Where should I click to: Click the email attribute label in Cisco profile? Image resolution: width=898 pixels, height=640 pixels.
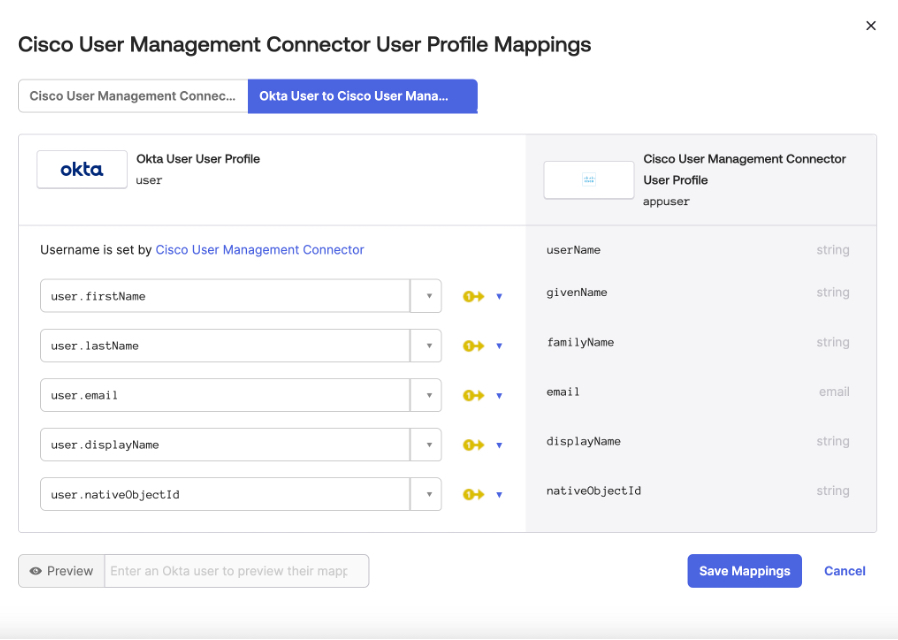563,392
